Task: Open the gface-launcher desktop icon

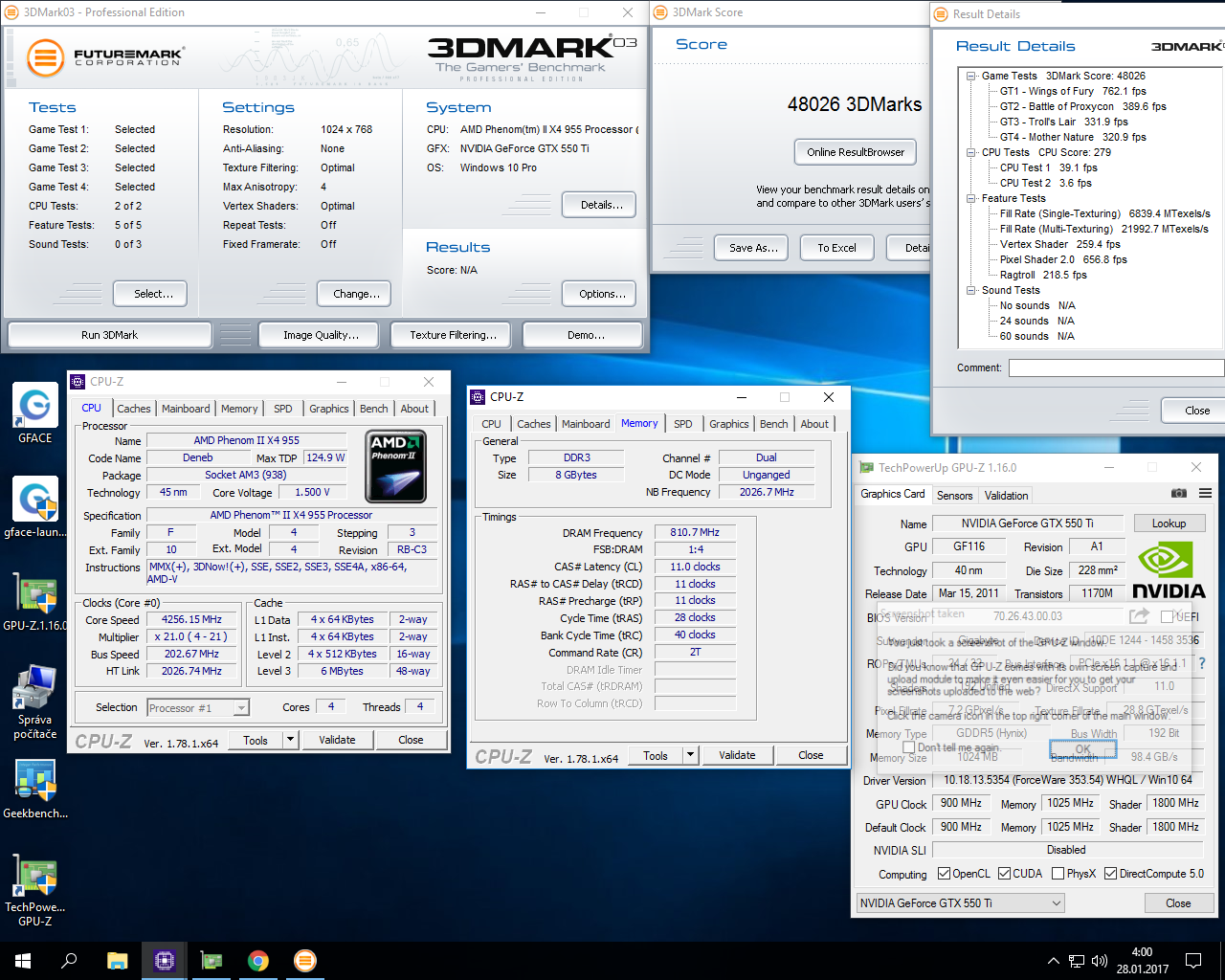Action: (35, 507)
